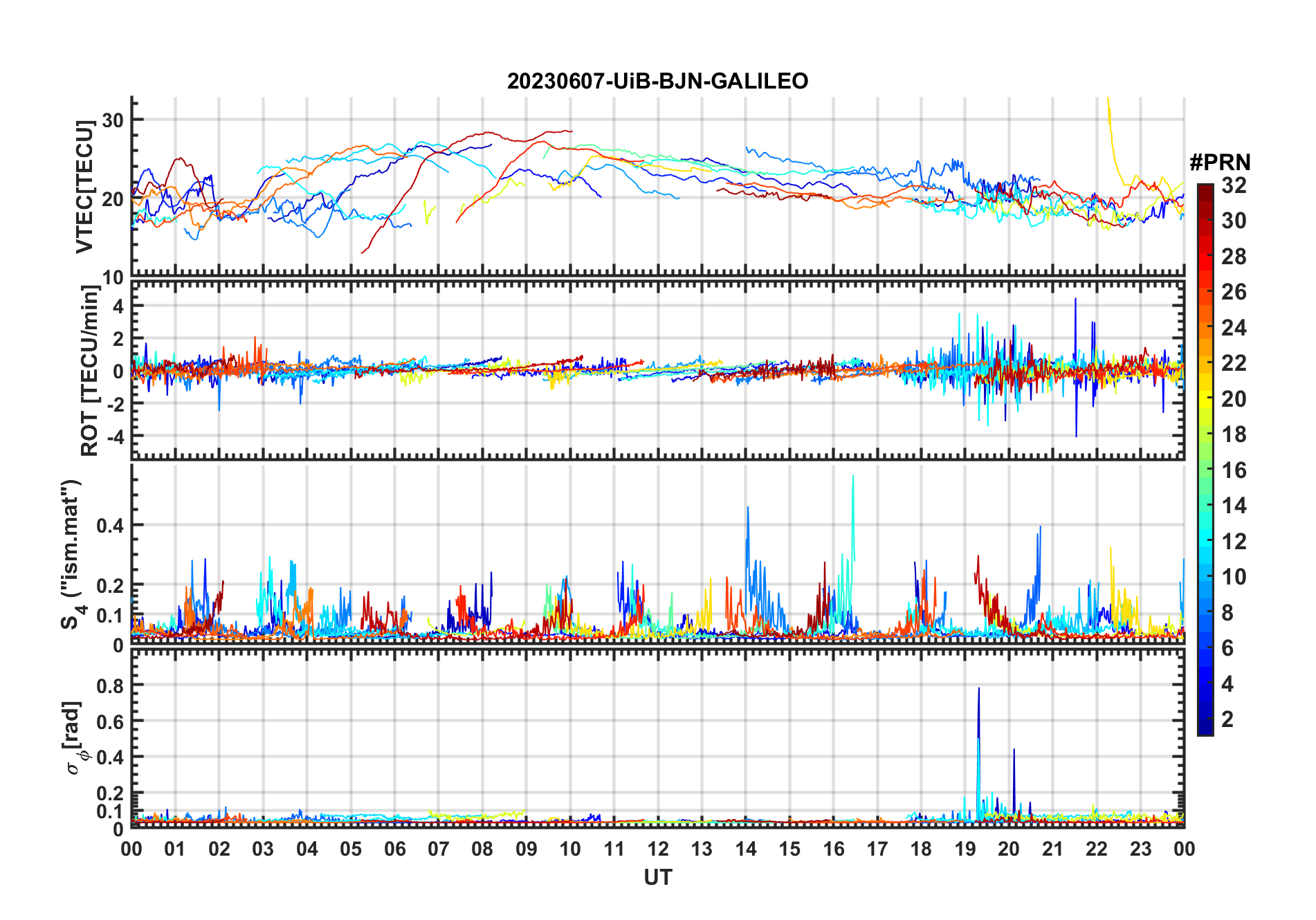Click the 0.8 tick on sigma phi axis
The image size is (1316, 920).
pyautogui.click(x=111, y=686)
